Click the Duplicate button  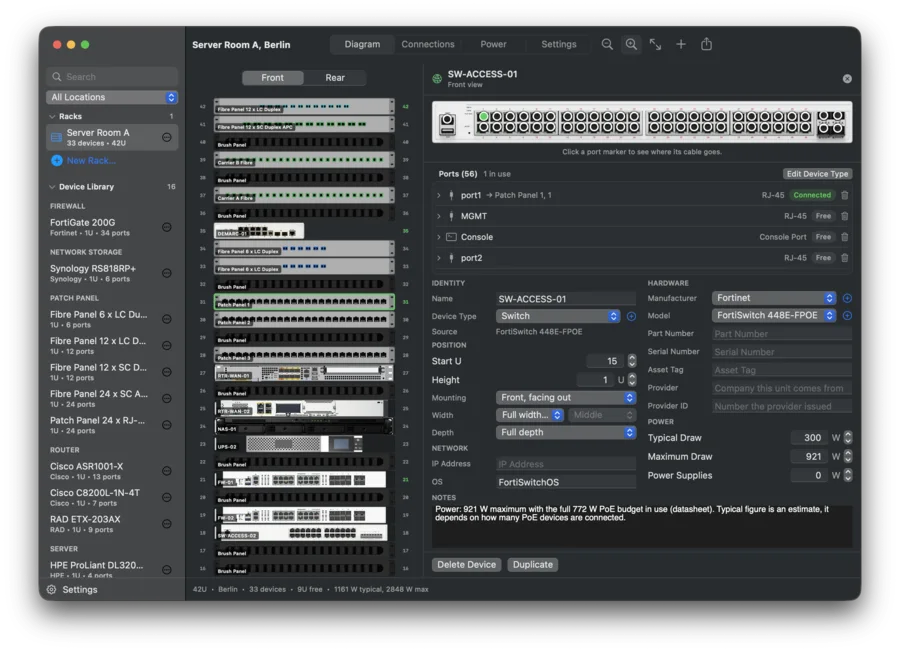[x=533, y=565]
